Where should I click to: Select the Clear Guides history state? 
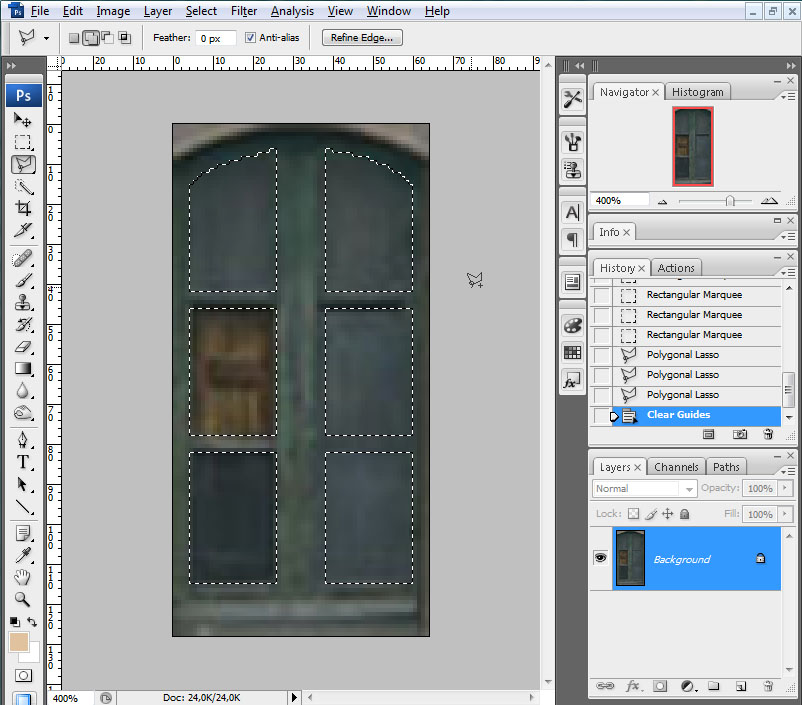pyautogui.click(x=678, y=415)
